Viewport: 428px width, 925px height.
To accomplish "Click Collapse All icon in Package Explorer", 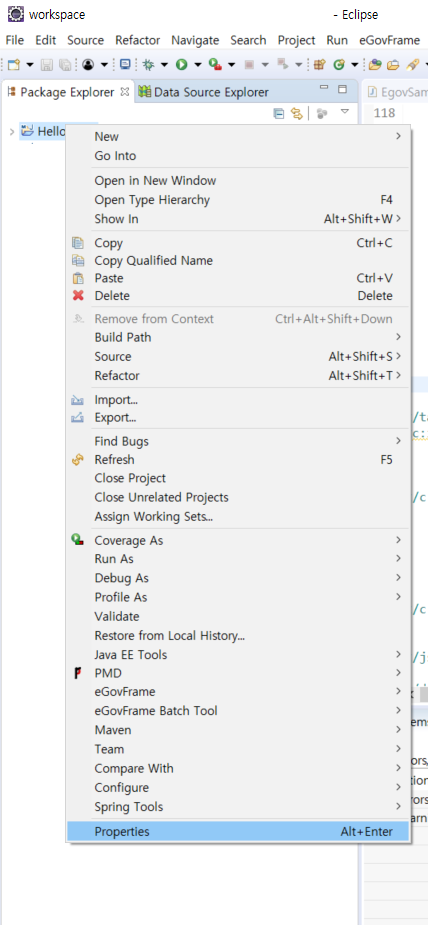I will point(279,113).
